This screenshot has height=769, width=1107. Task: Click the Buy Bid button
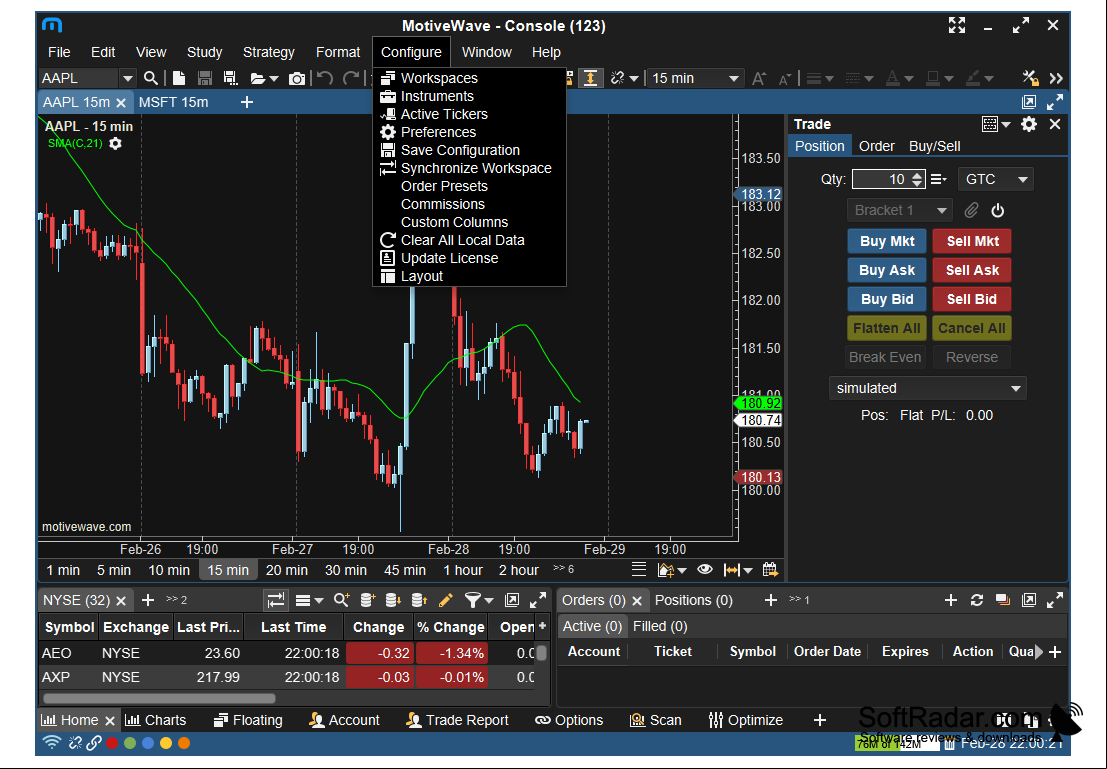[887, 299]
